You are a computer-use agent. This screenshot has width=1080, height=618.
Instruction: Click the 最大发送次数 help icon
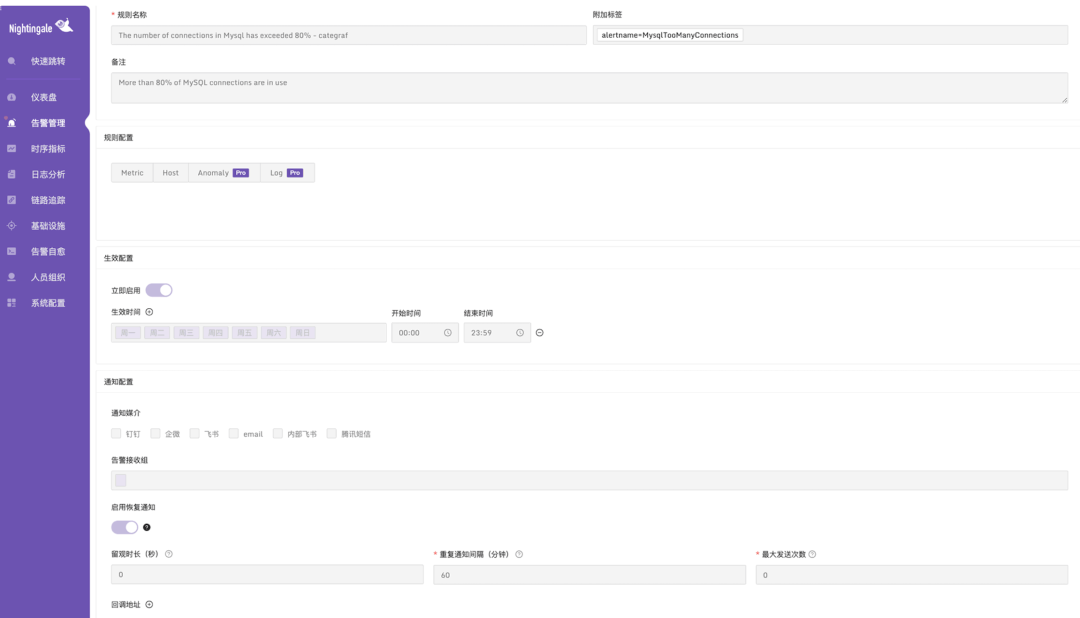click(x=813, y=554)
